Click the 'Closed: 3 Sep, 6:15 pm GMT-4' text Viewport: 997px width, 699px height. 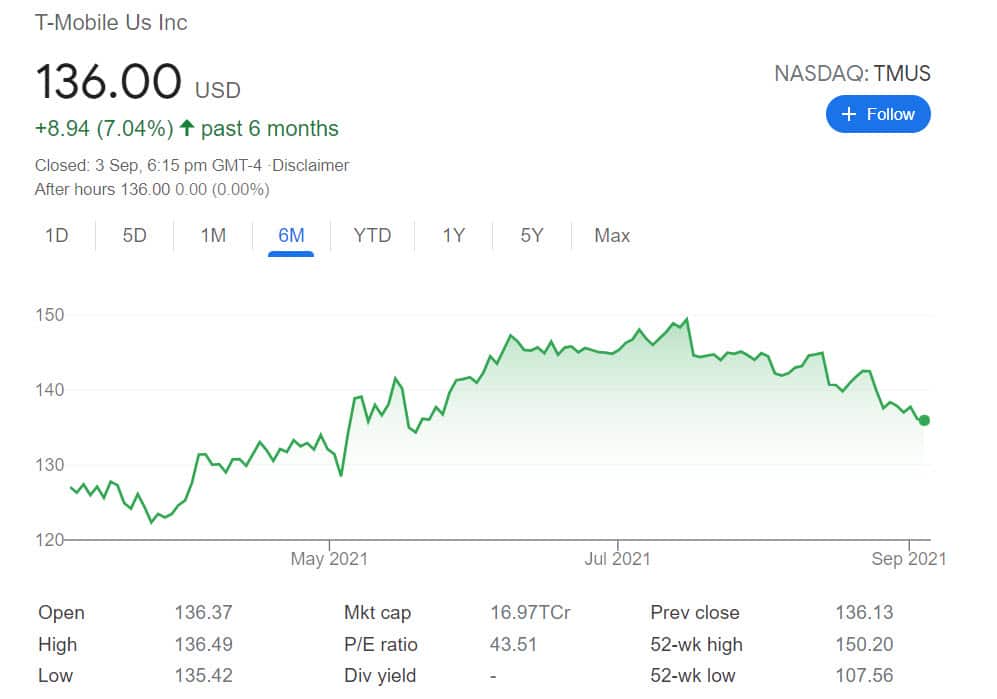tap(148, 165)
